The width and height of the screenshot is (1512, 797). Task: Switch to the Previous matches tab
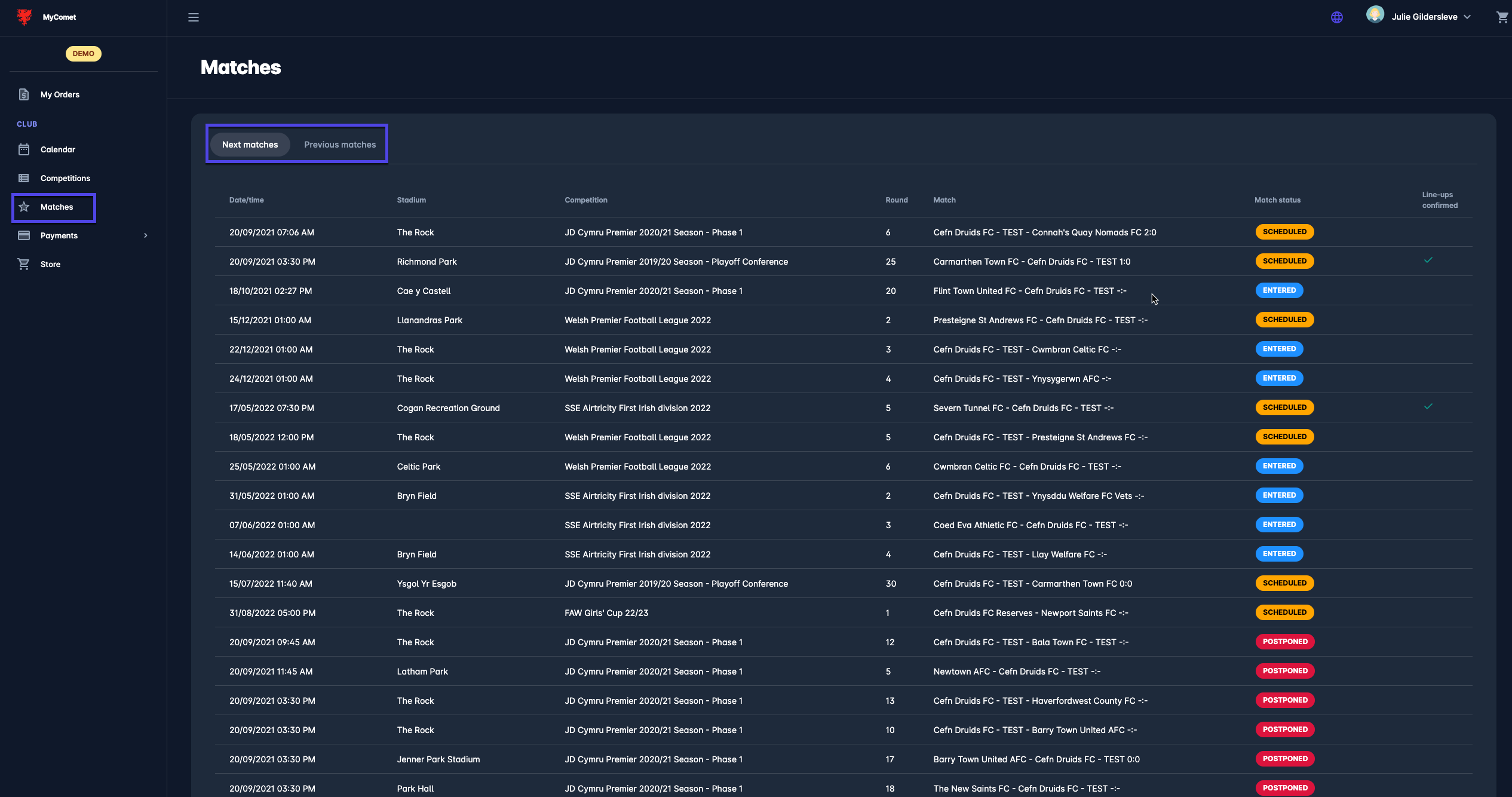coord(340,145)
